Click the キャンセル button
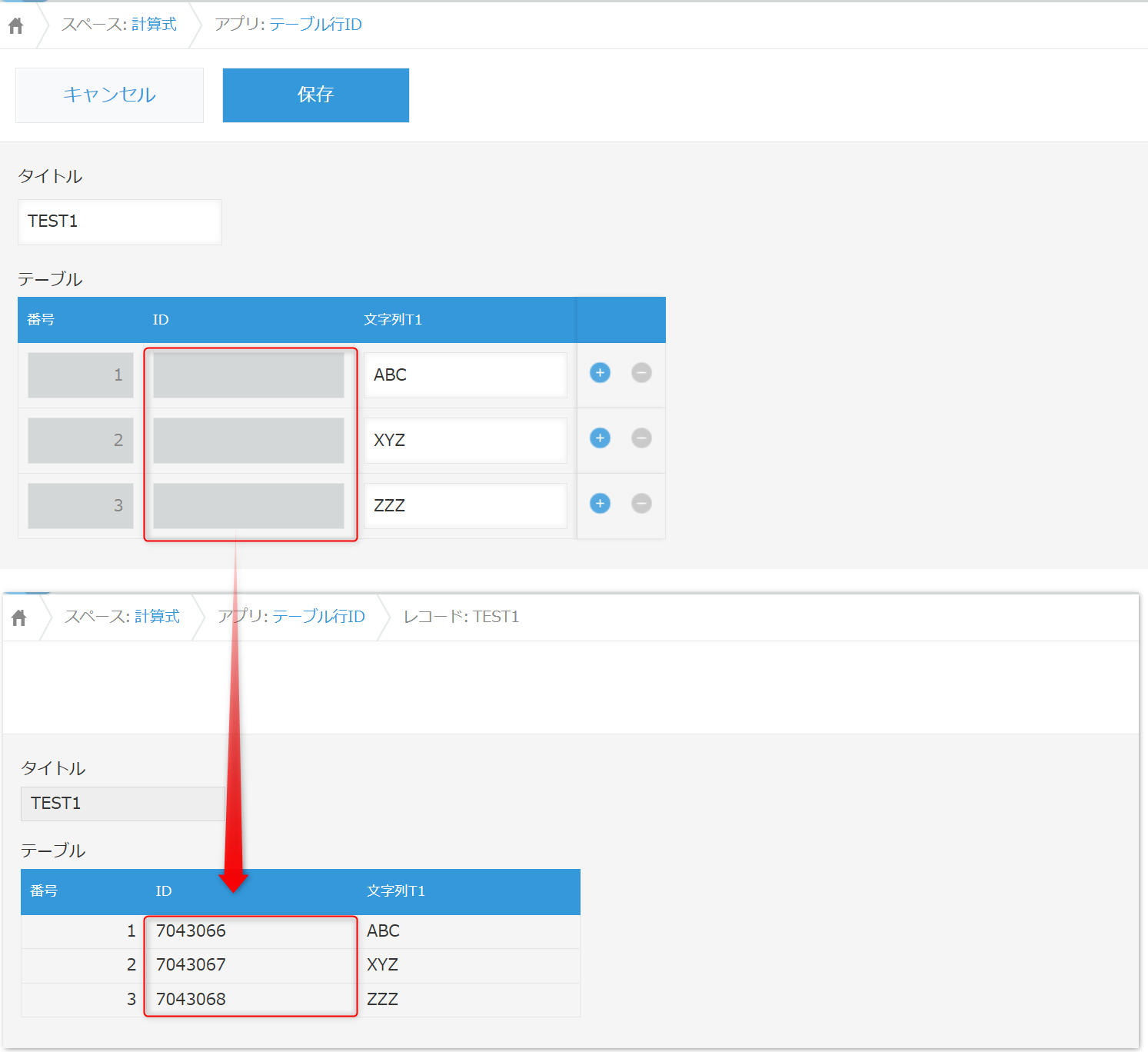Screen dimensions: 1148x1052 pos(109,95)
